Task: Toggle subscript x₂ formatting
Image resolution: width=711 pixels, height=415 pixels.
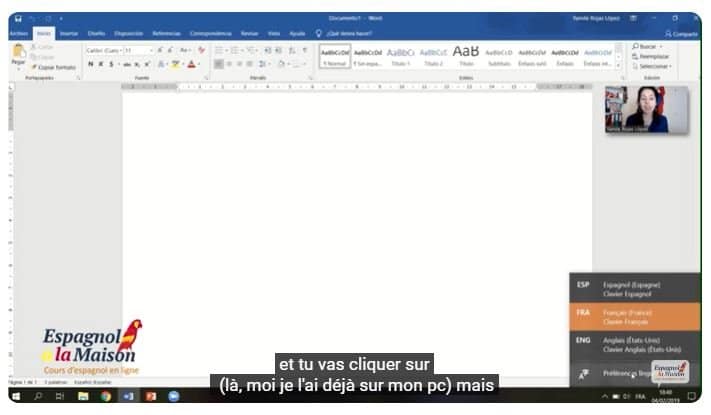Action: click(137, 65)
